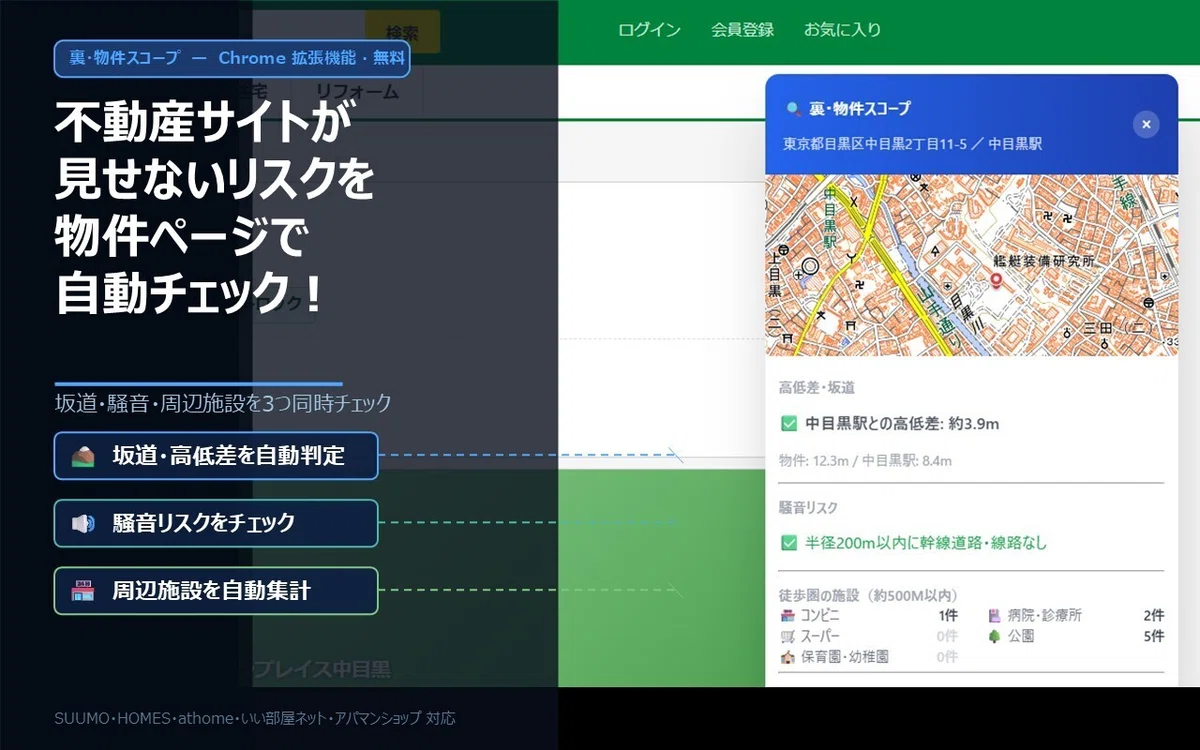
Task: Click the 中目黒駅 label on the map
Action: click(831, 218)
